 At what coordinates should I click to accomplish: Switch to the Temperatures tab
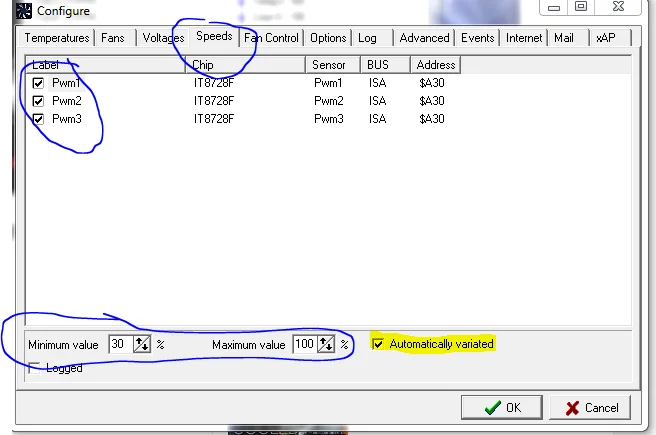pos(57,38)
